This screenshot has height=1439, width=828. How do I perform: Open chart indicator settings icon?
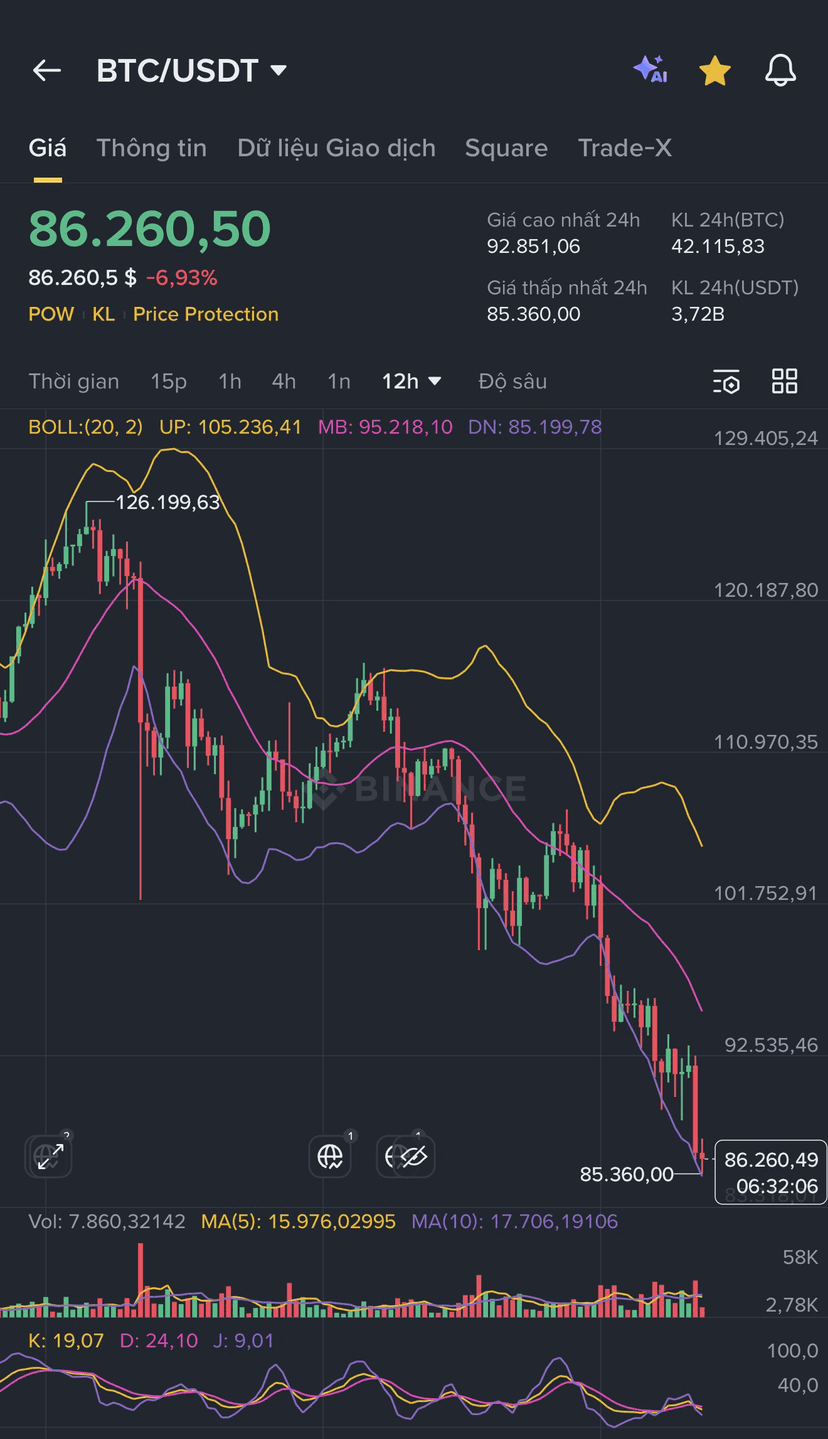(726, 381)
